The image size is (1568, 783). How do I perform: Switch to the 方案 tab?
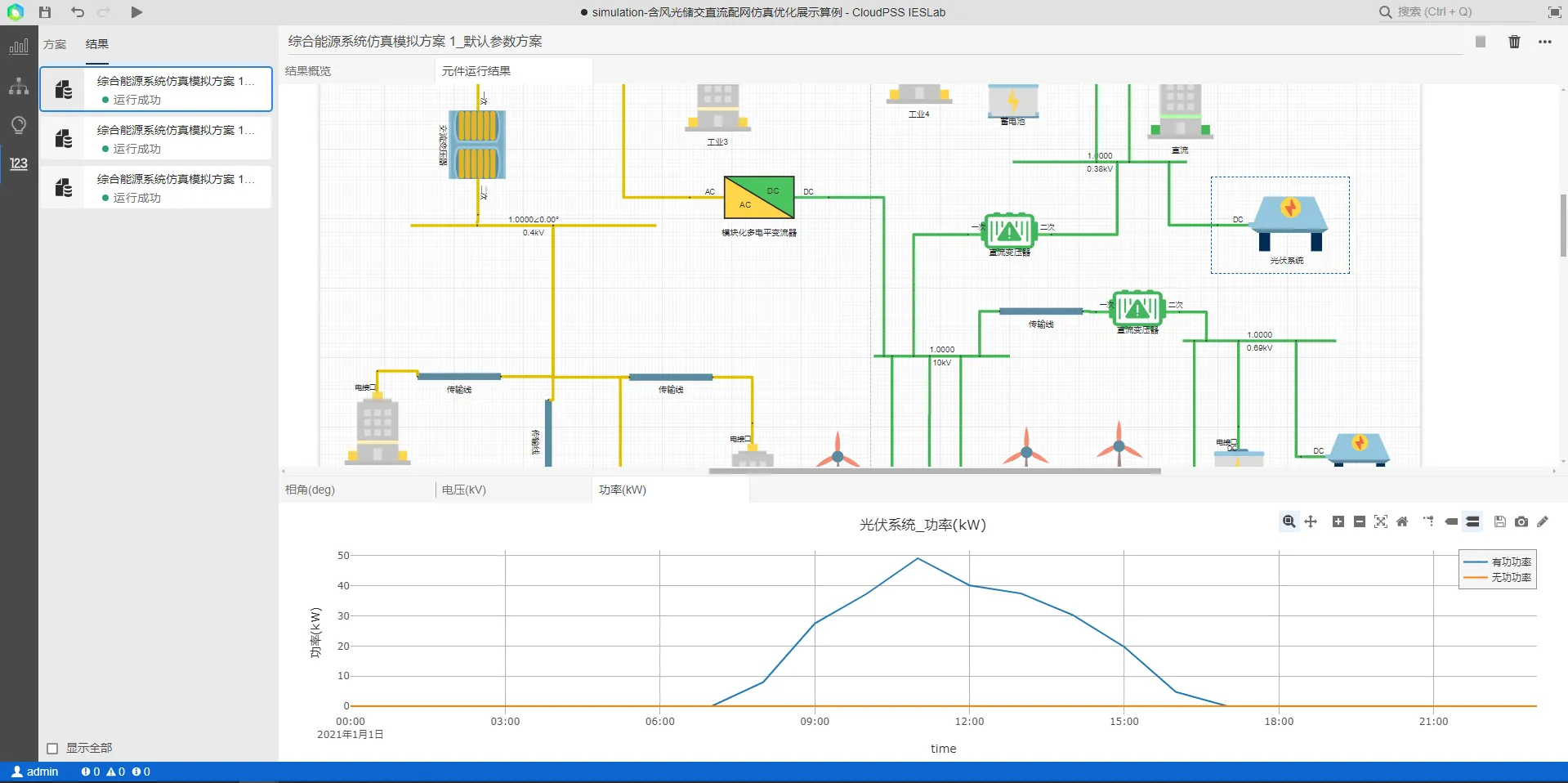point(56,44)
